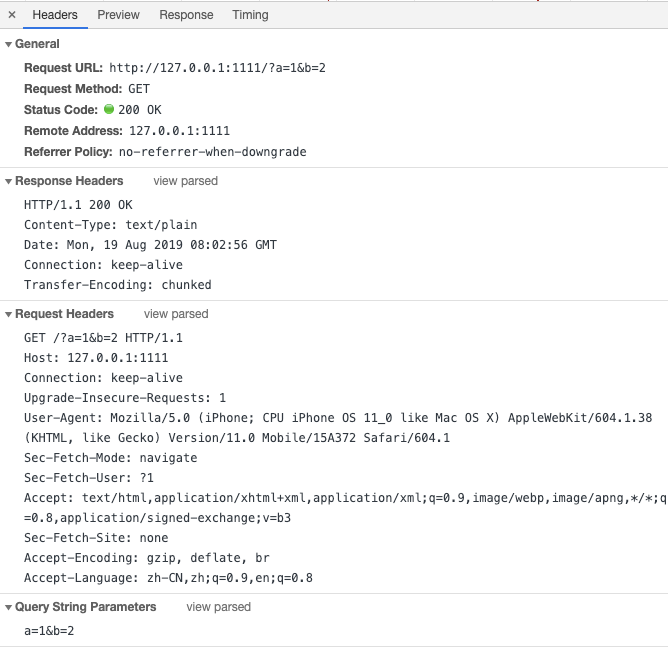Click the green status code indicator
Viewport: 668px width, 647px height.
(x=109, y=110)
